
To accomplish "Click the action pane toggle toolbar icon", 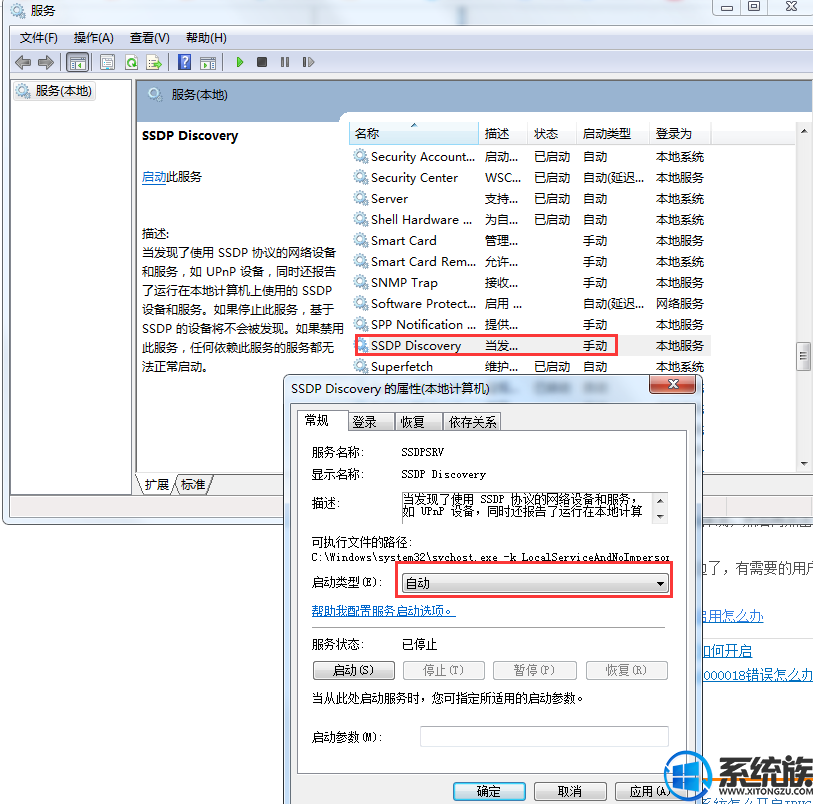I will (x=208, y=63).
